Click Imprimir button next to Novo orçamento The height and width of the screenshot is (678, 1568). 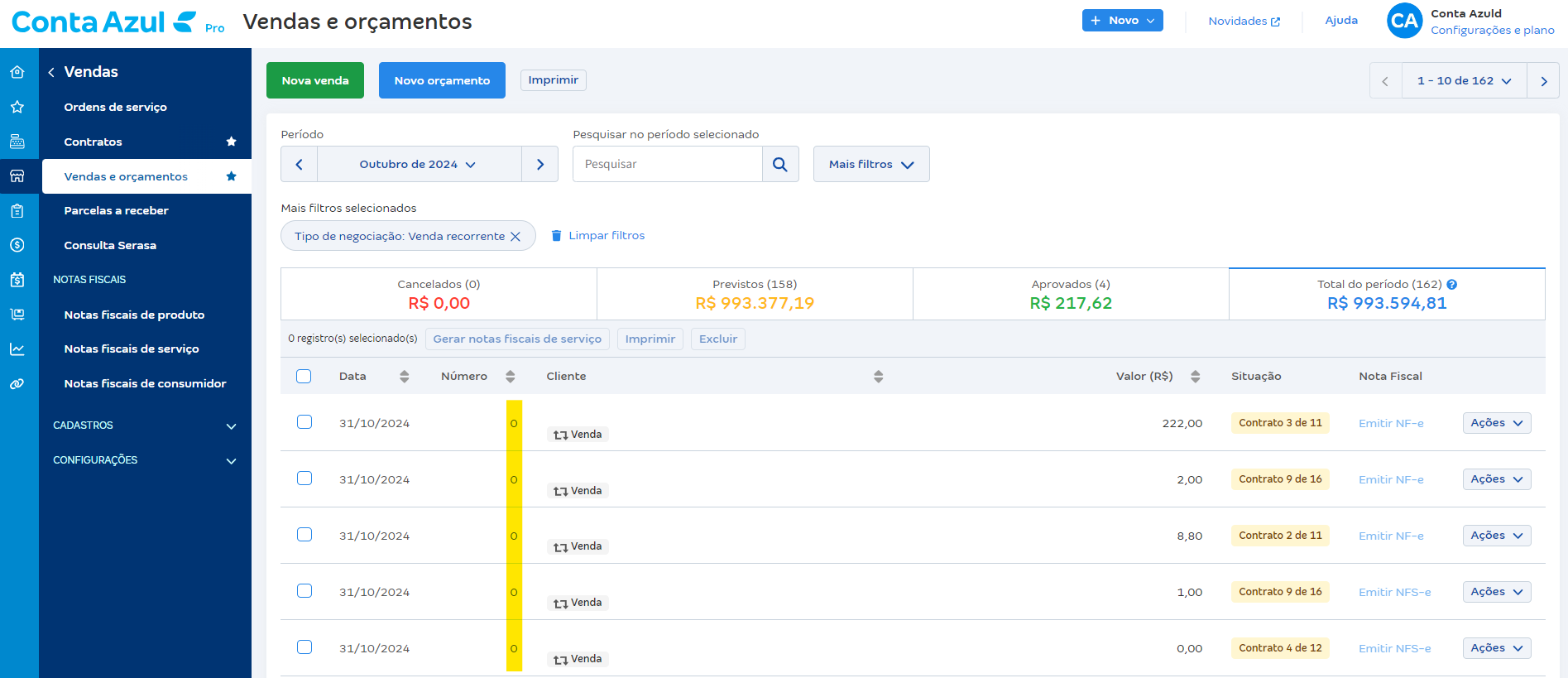[x=554, y=80]
